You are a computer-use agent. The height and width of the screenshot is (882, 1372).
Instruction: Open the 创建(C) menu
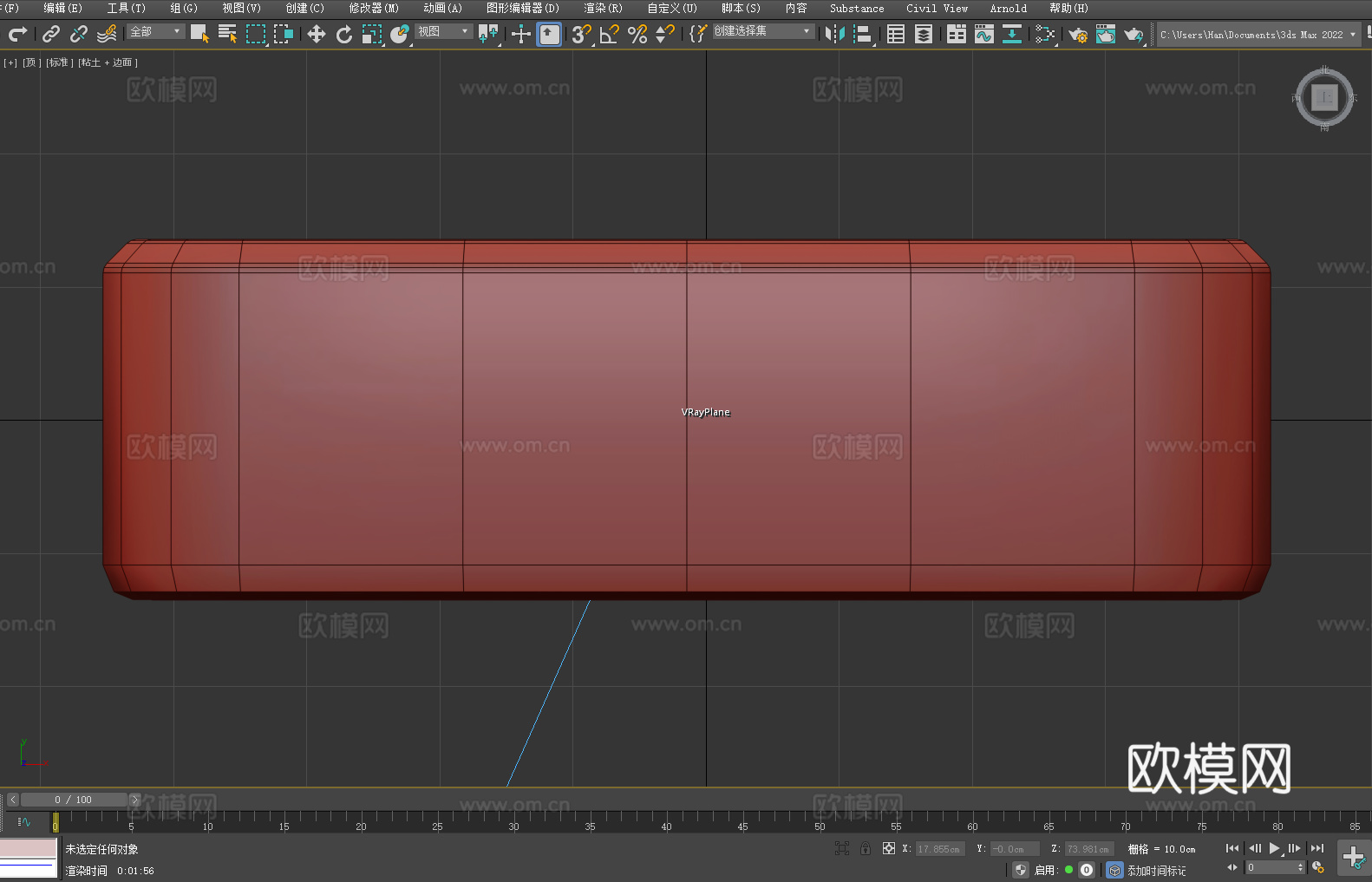point(304,8)
